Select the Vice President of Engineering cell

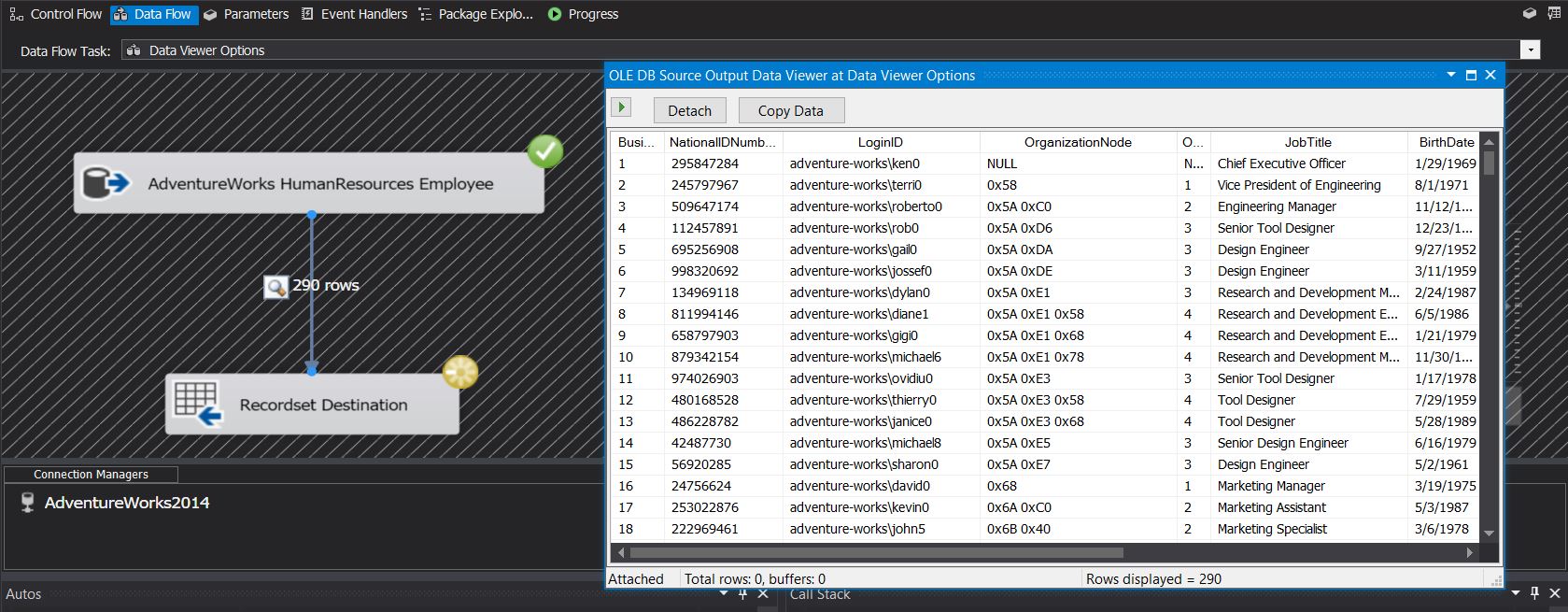click(x=1308, y=185)
